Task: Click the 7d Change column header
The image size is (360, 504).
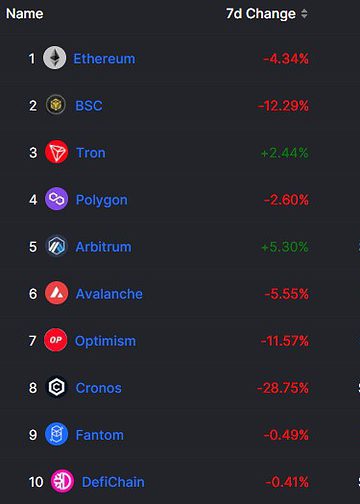Action: point(261,14)
